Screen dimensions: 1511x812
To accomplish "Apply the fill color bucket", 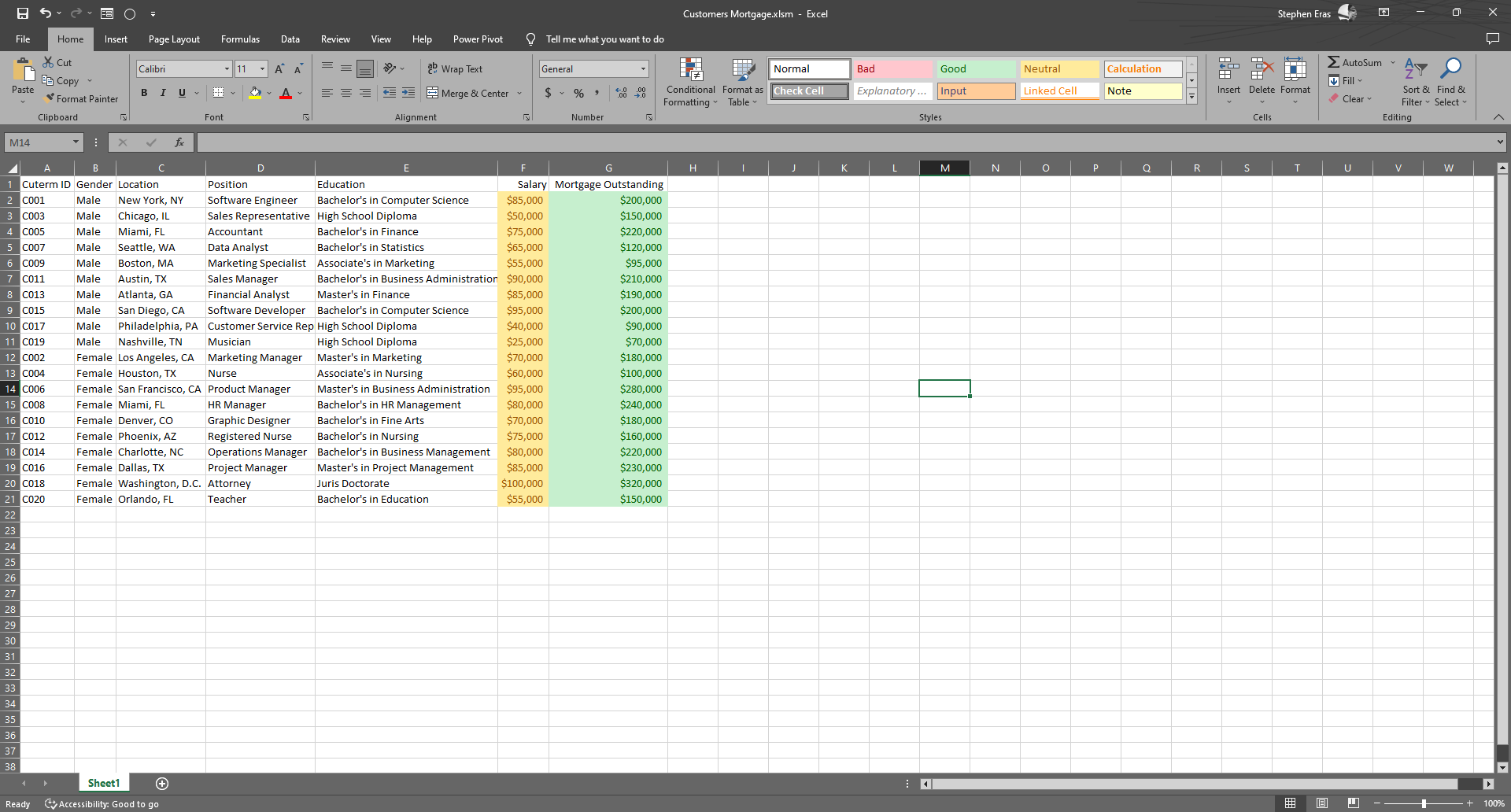I will [255, 93].
